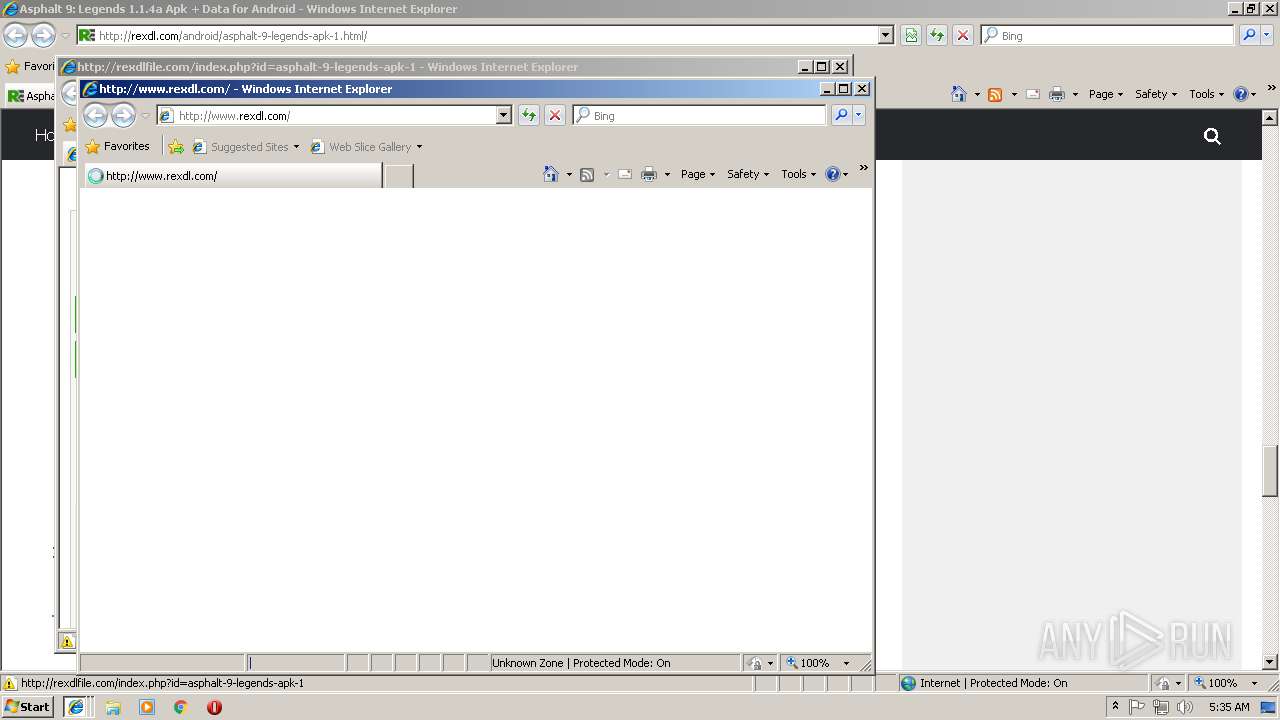Open address dropdown of main Asphalt 9 window
The height and width of the screenshot is (720, 1280).
885,36
